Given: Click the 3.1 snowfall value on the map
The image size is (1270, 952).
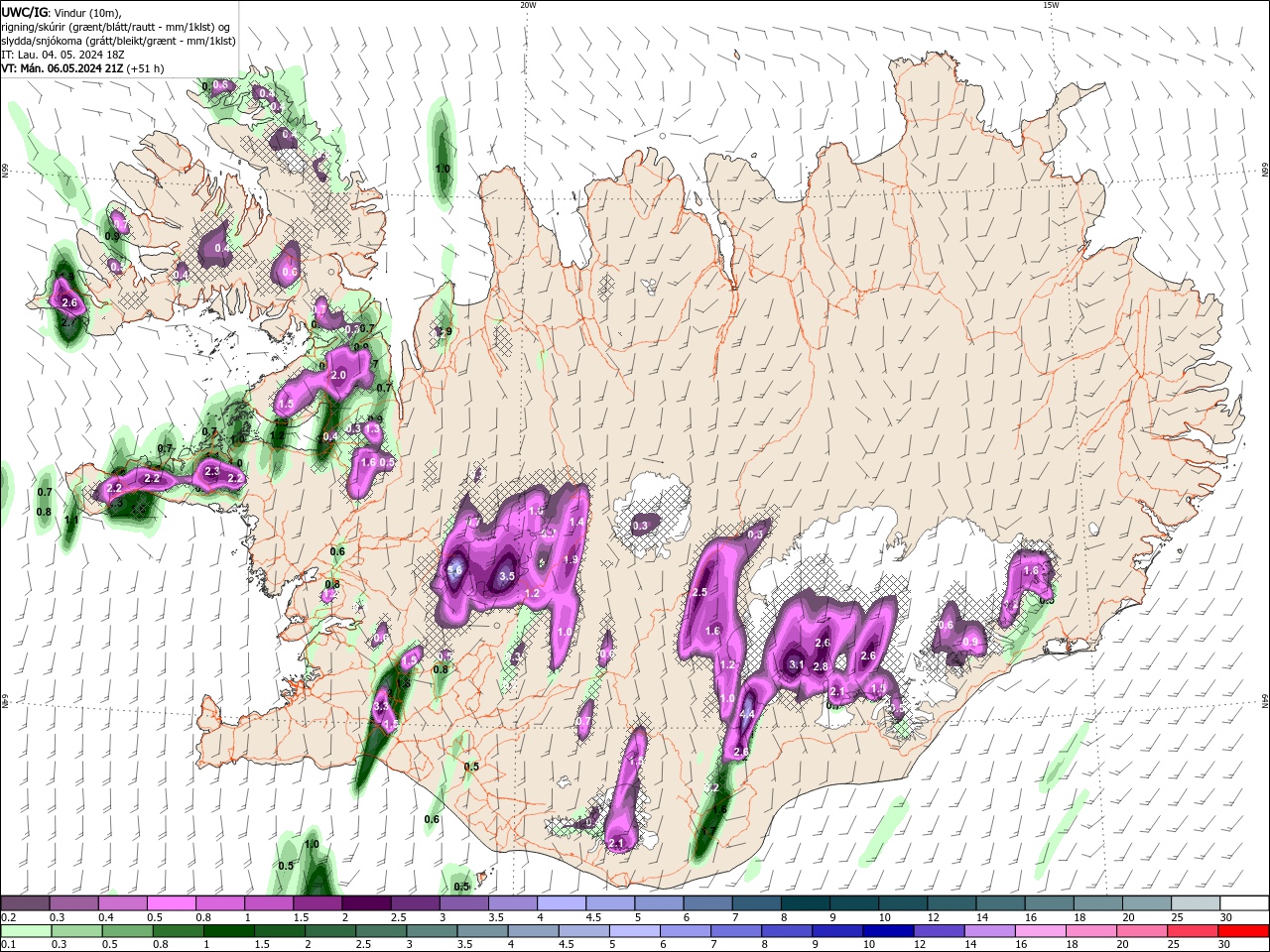Looking at the screenshot, I should (795, 664).
